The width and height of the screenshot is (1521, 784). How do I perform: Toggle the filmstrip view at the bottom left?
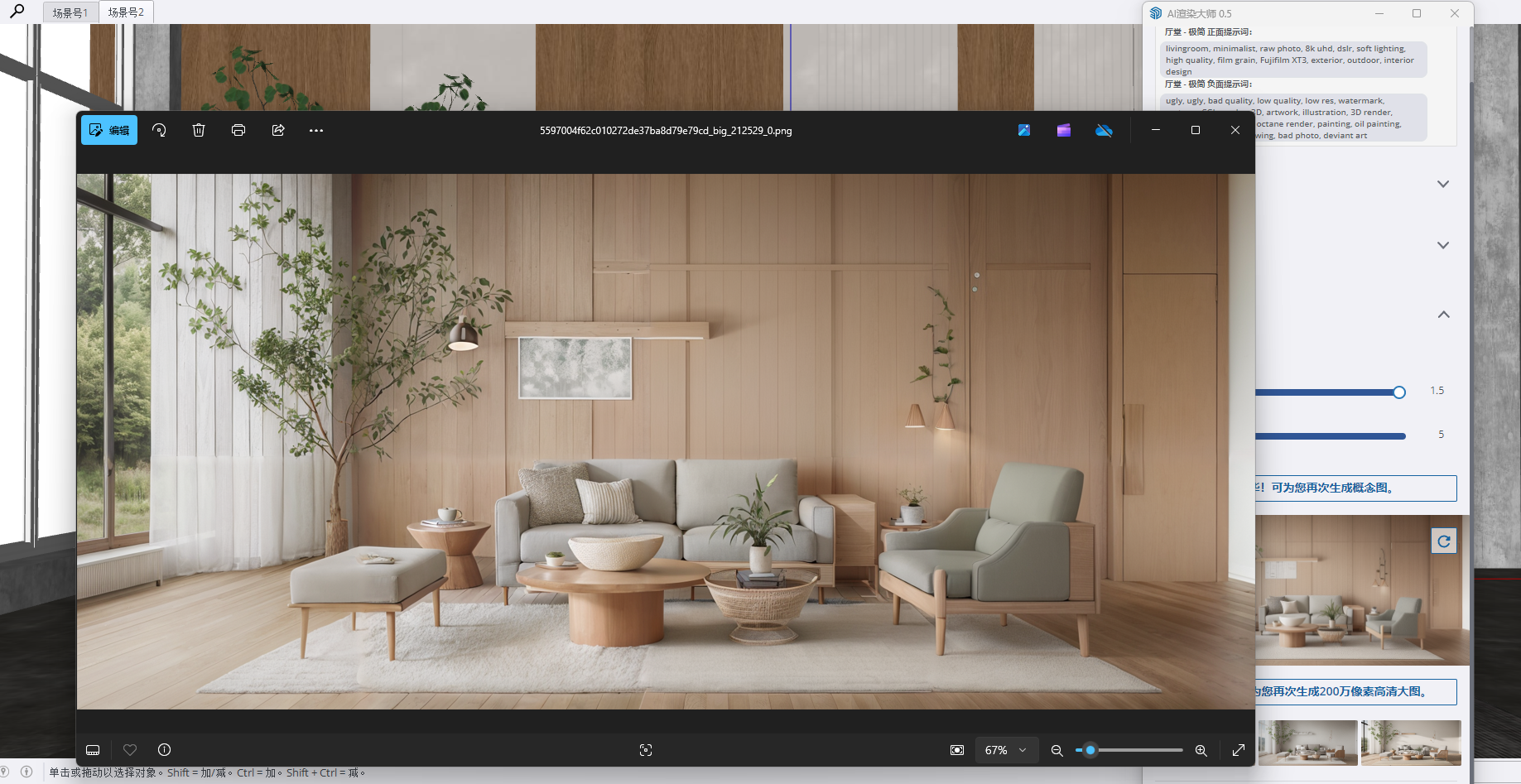92,750
